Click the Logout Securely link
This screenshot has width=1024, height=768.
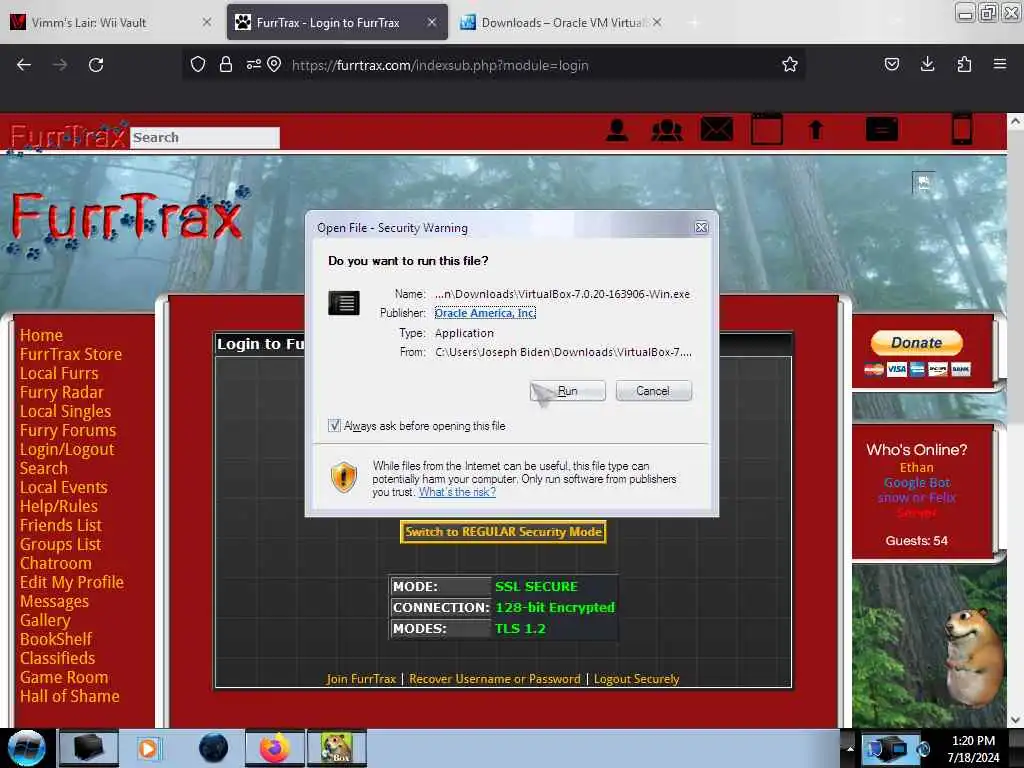[636, 679]
